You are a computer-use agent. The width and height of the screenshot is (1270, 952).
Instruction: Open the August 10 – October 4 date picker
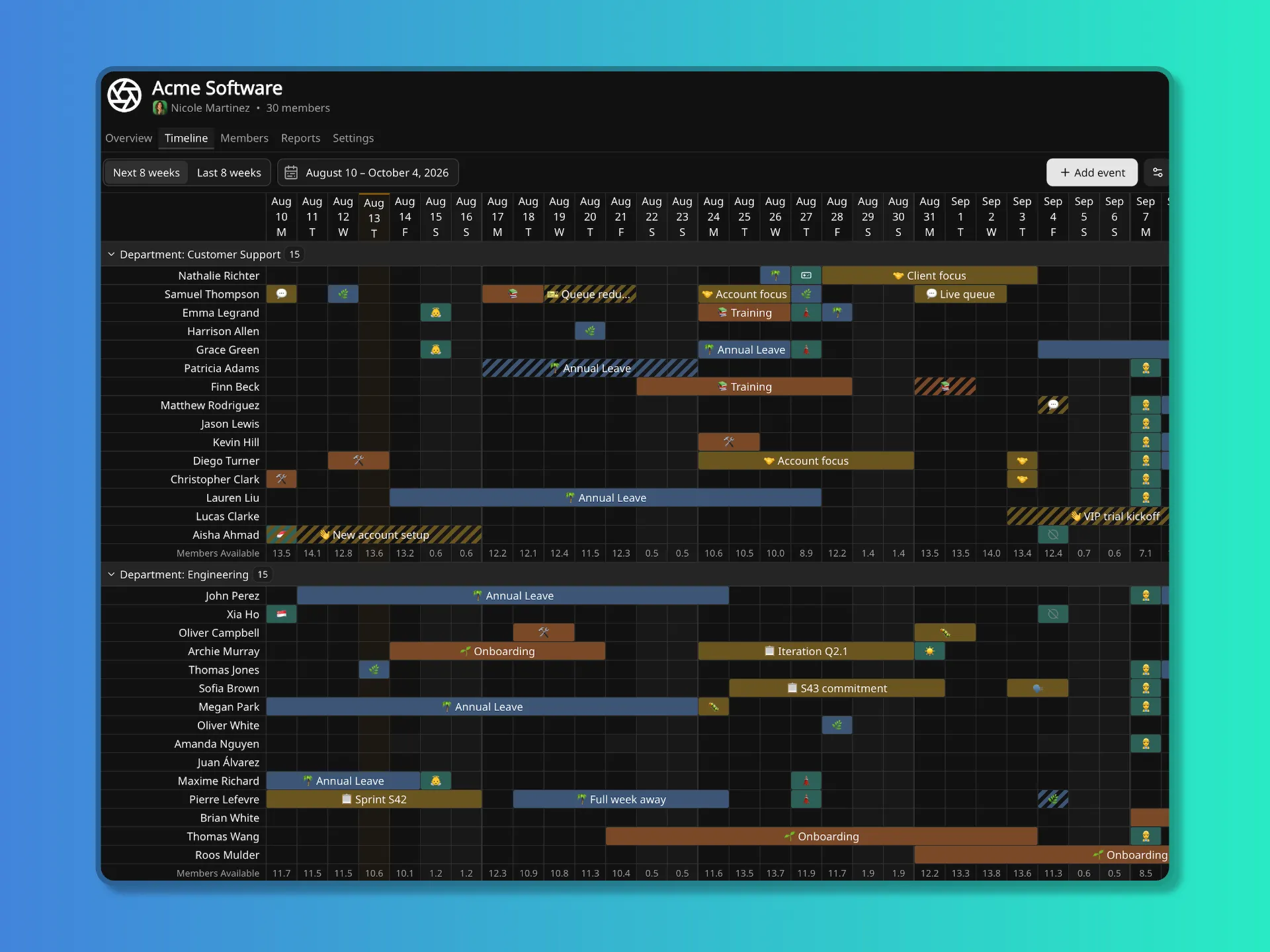pos(368,173)
